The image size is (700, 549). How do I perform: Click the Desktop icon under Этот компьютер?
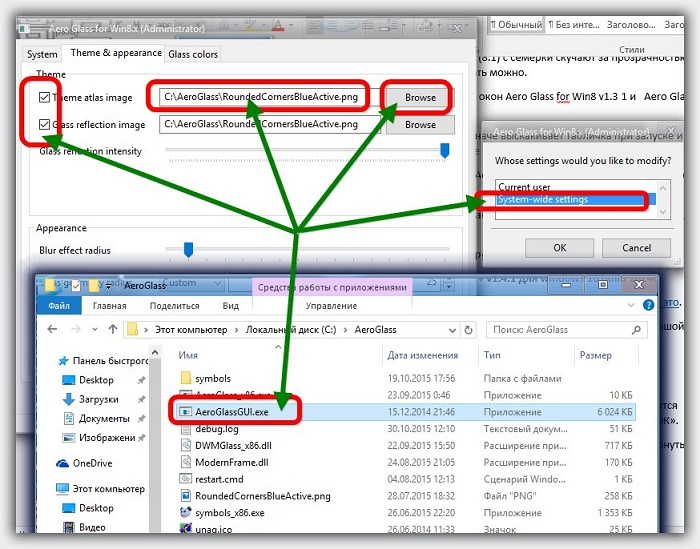(x=68, y=508)
